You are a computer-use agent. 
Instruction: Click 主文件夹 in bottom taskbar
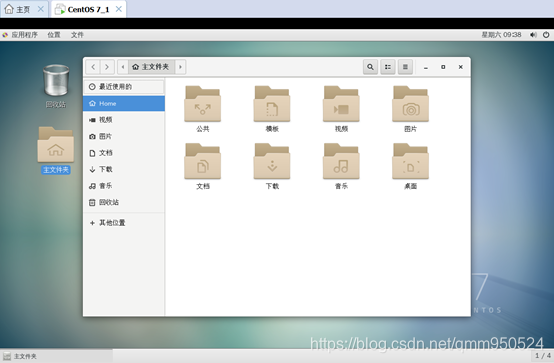57,356
